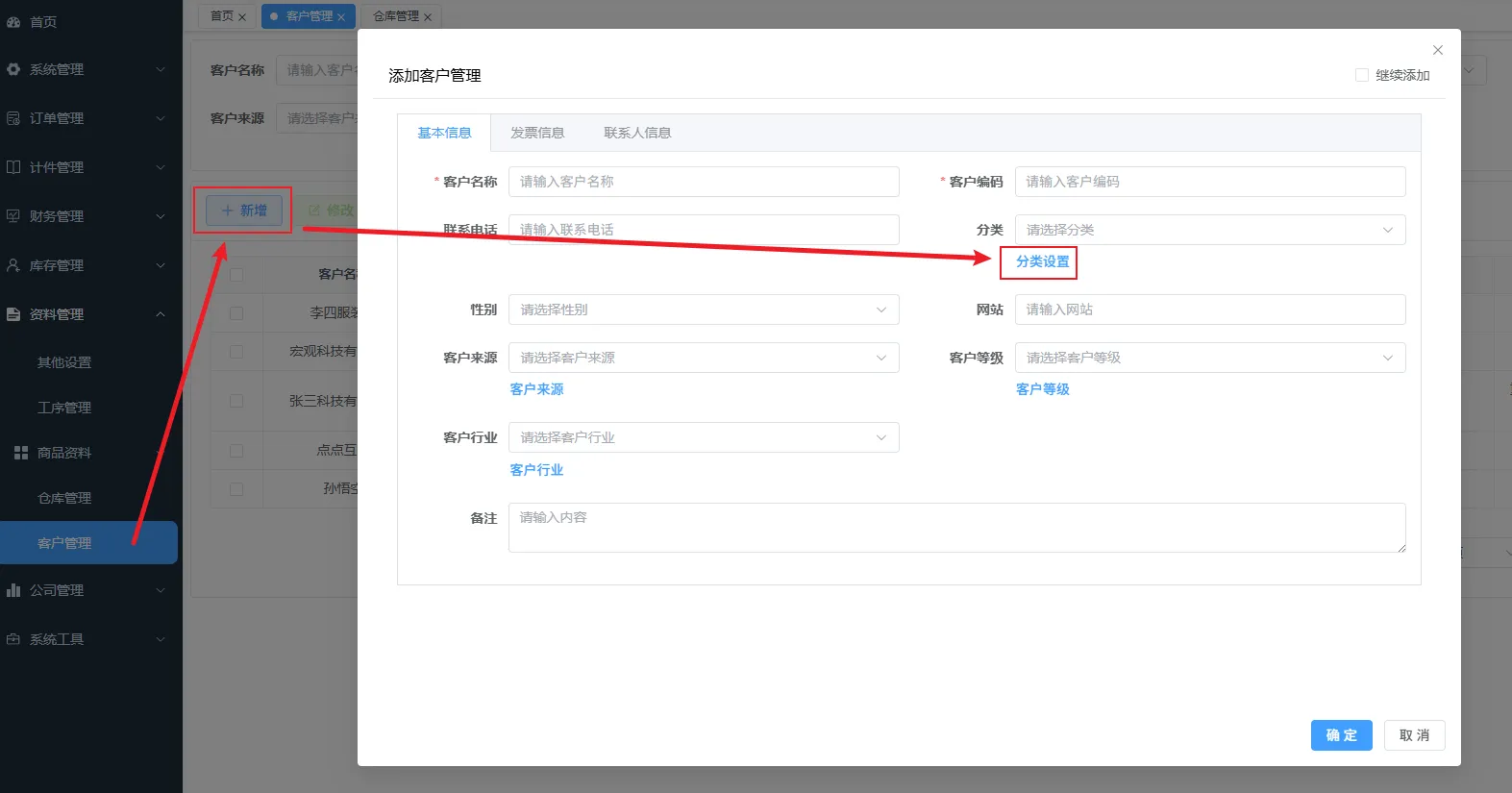Click the 订单管理 sidebar icon
Viewport: 1512px width, 793px height.
click(x=13, y=118)
